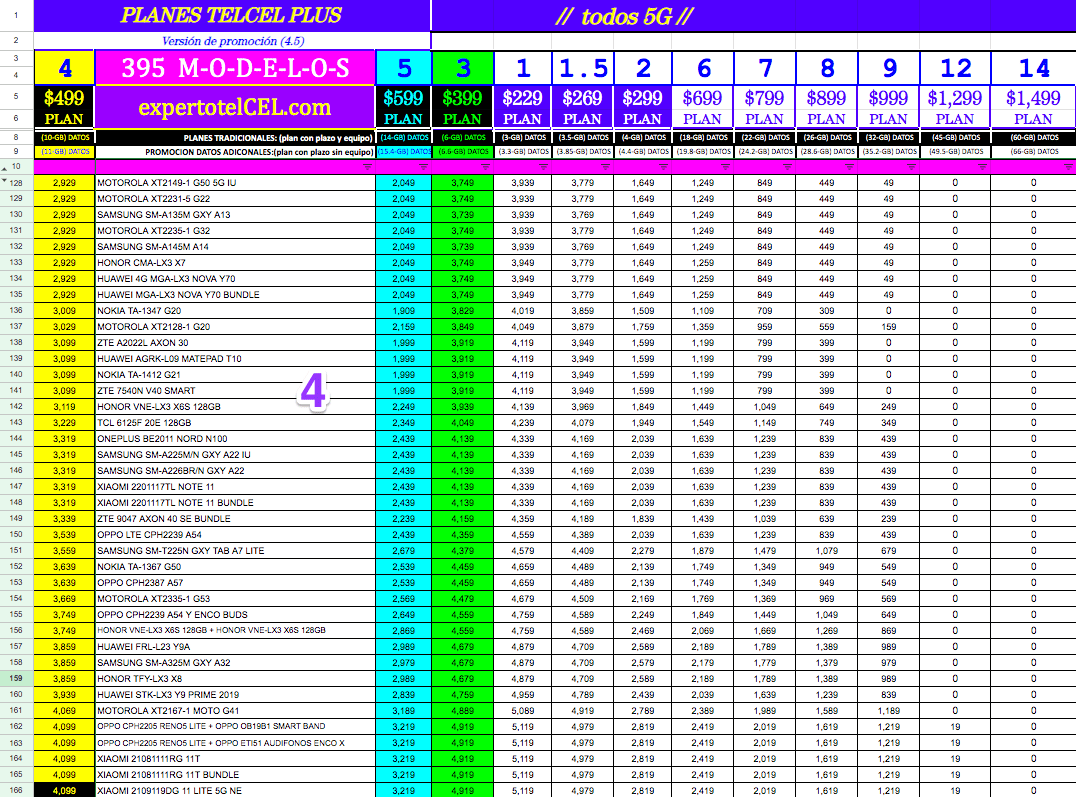This screenshot has width=1076, height=797.
Task: Select row header 166
Action: pos(16,790)
